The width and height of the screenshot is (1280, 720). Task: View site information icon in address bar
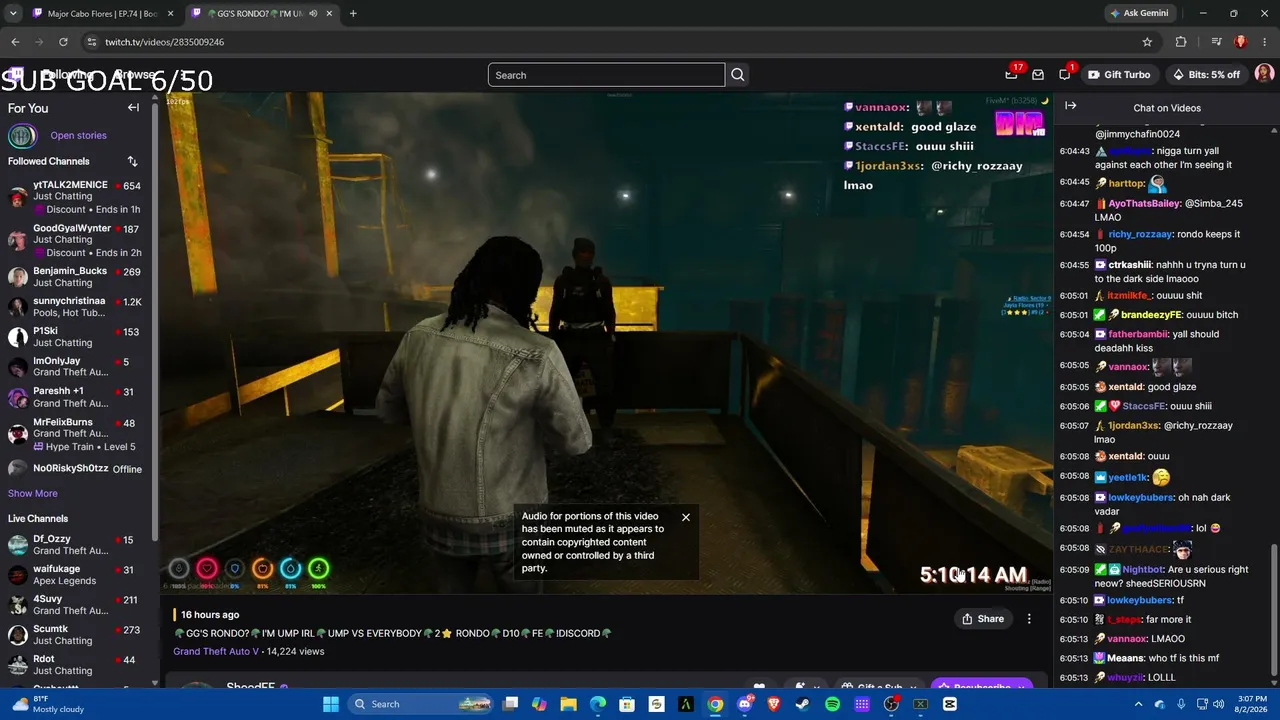tap(91, 42)
